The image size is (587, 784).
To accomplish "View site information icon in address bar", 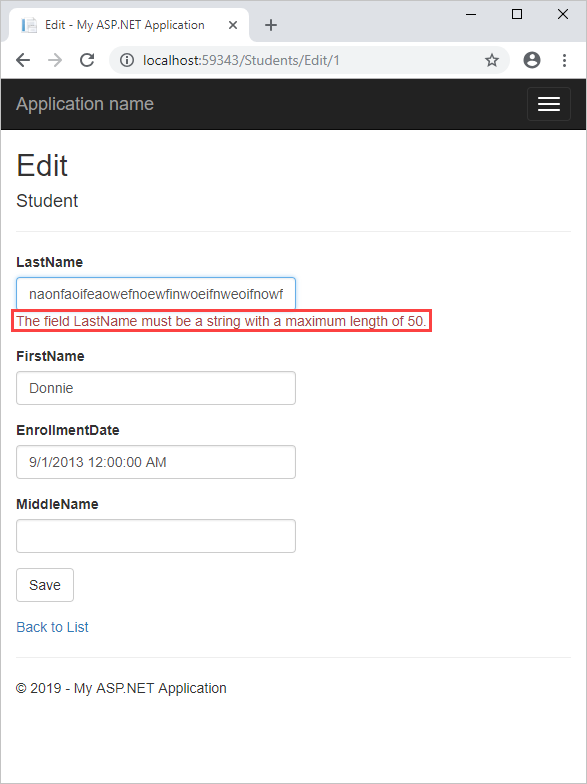I will tap(127, 60).
